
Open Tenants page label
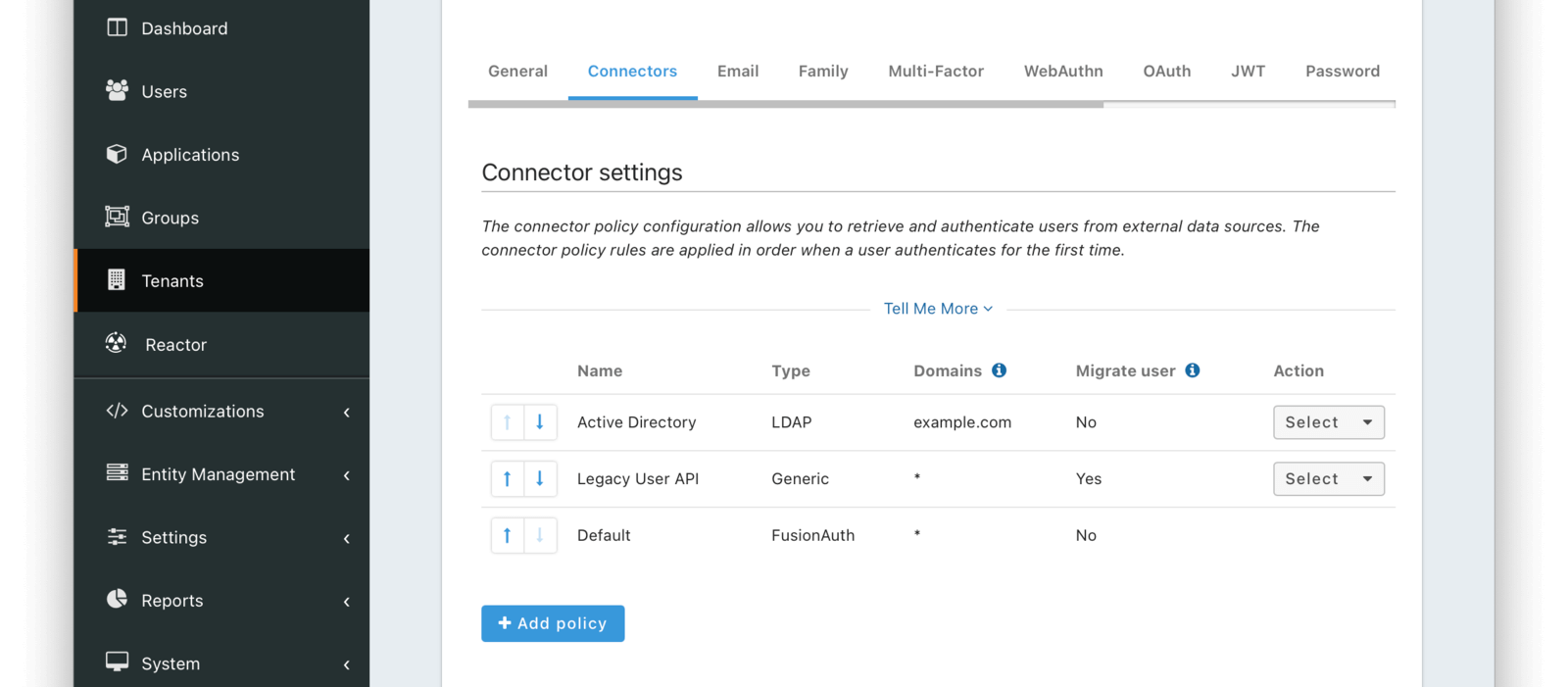172,281
